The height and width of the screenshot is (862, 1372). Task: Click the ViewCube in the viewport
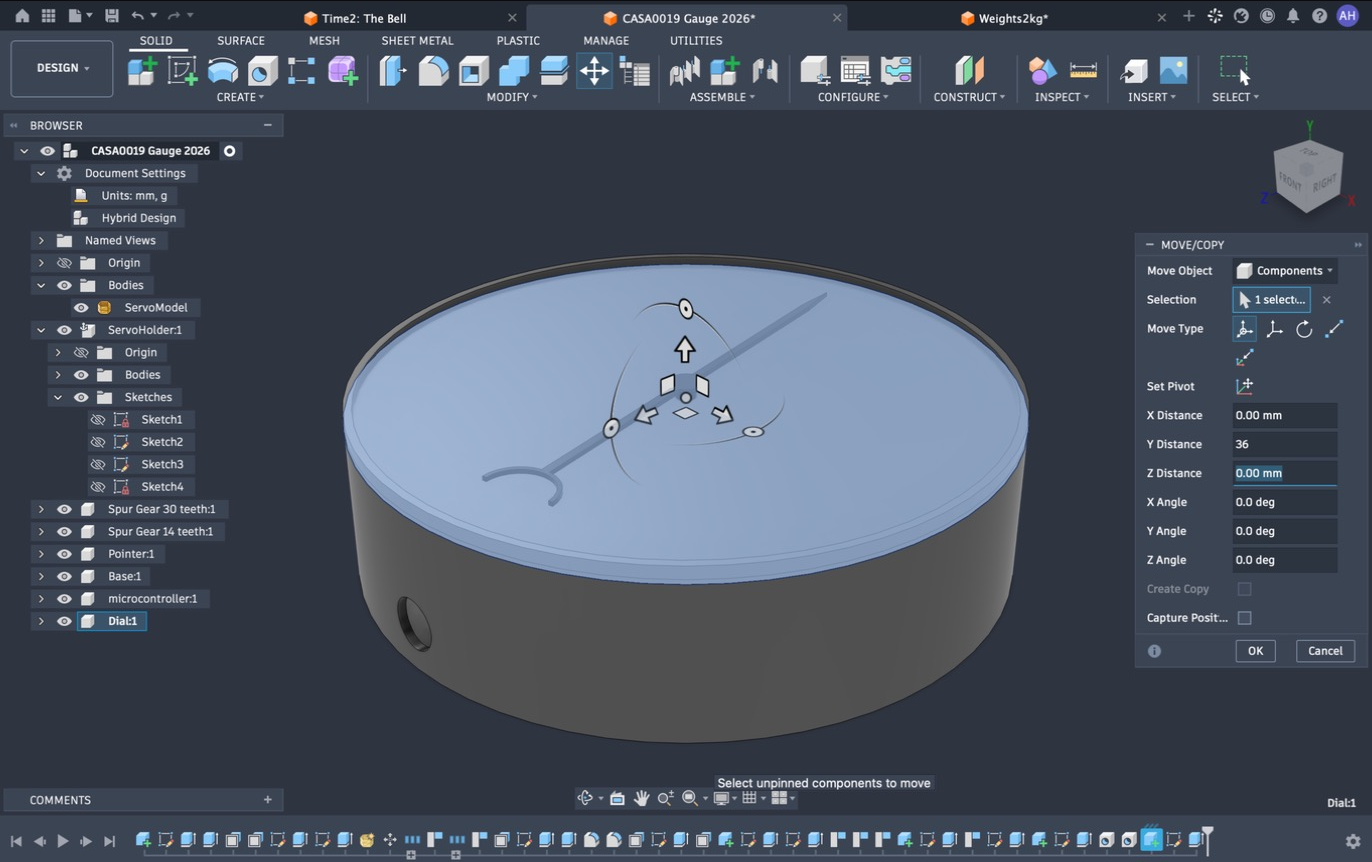point(1308,176)
